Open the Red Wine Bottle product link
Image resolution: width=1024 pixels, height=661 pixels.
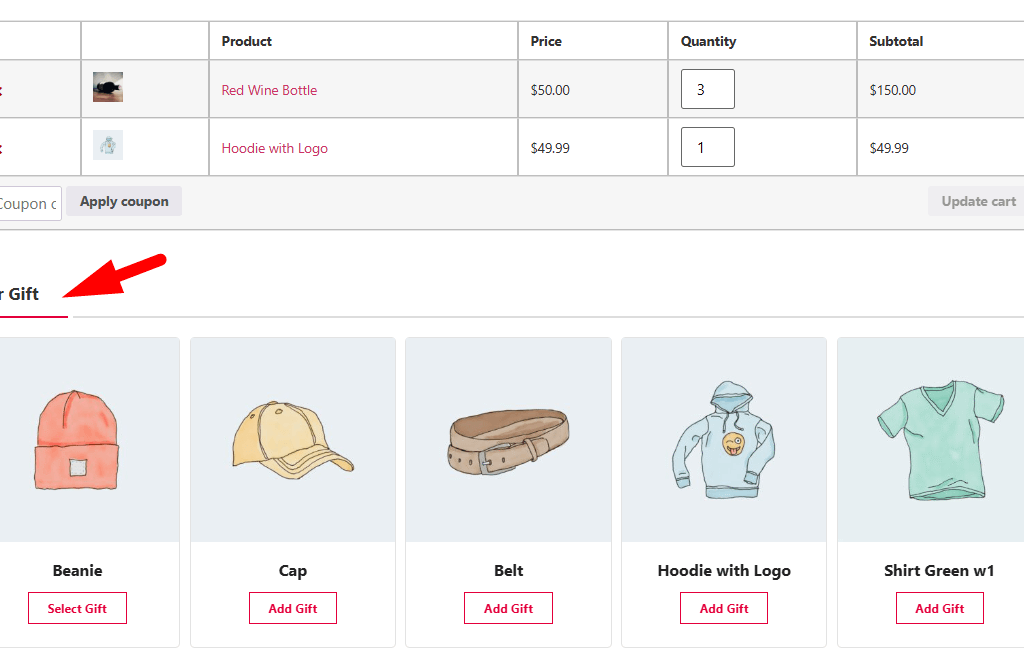[269, 90]
